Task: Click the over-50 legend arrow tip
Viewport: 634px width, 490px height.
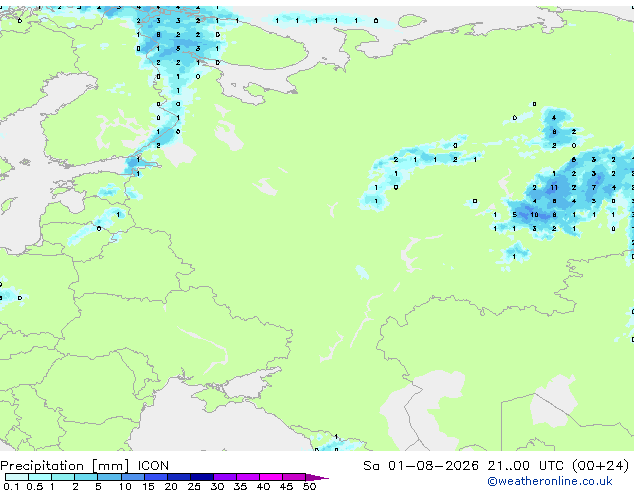Action: point(317,477)
